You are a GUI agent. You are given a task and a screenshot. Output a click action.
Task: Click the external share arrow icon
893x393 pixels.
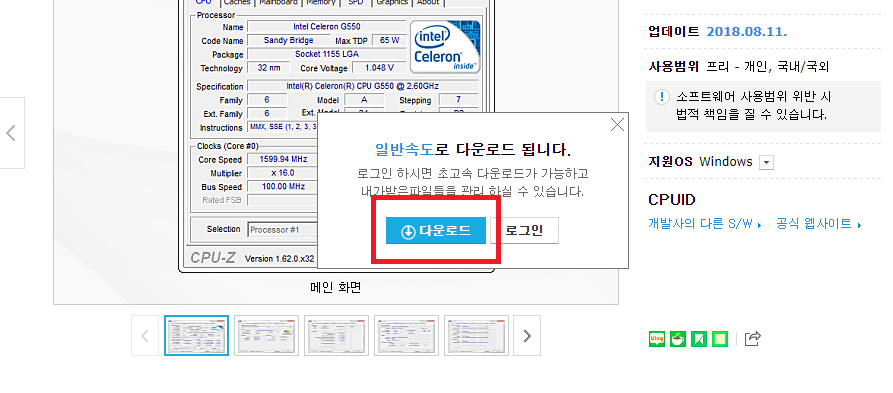[753, 338]
